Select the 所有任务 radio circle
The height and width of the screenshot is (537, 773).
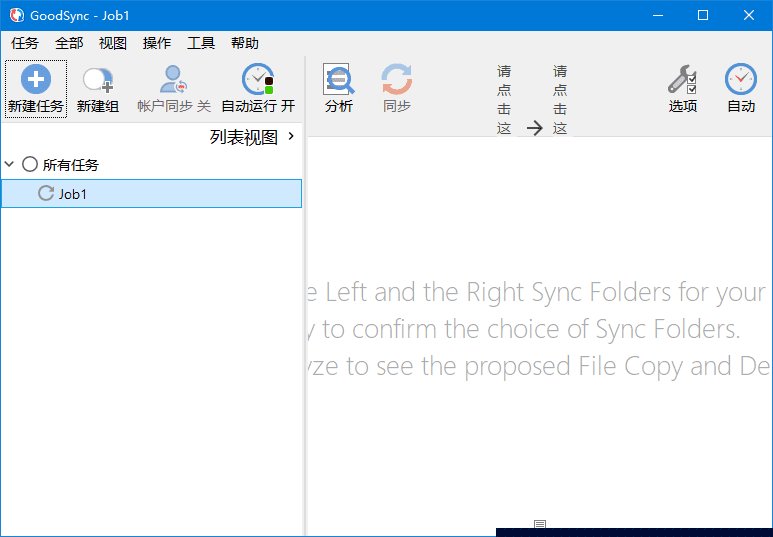click(30, 164)
